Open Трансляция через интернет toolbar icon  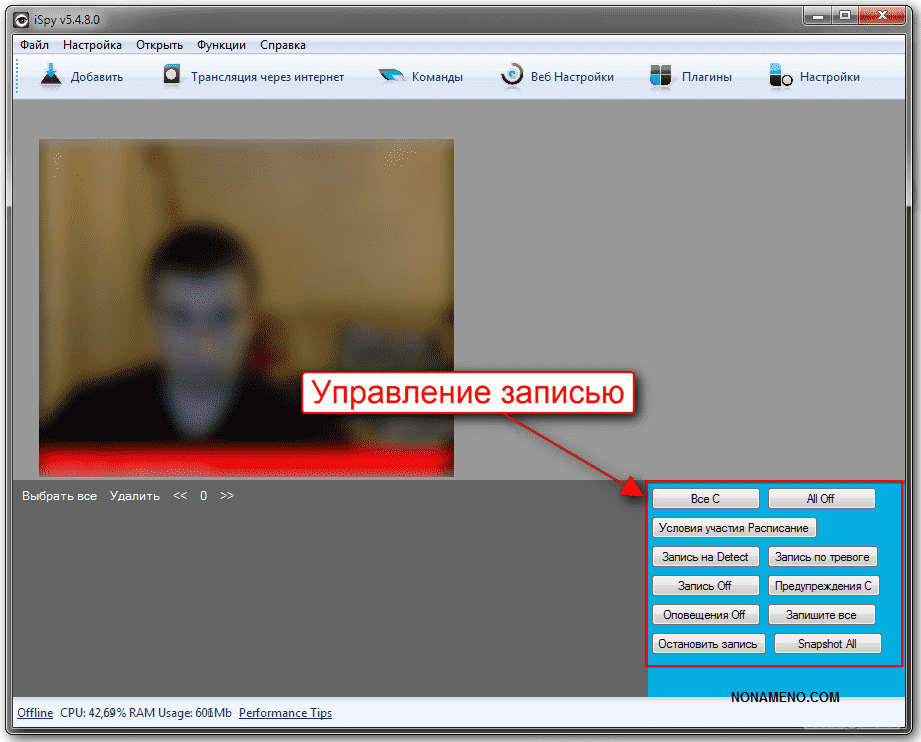point(173,77)
